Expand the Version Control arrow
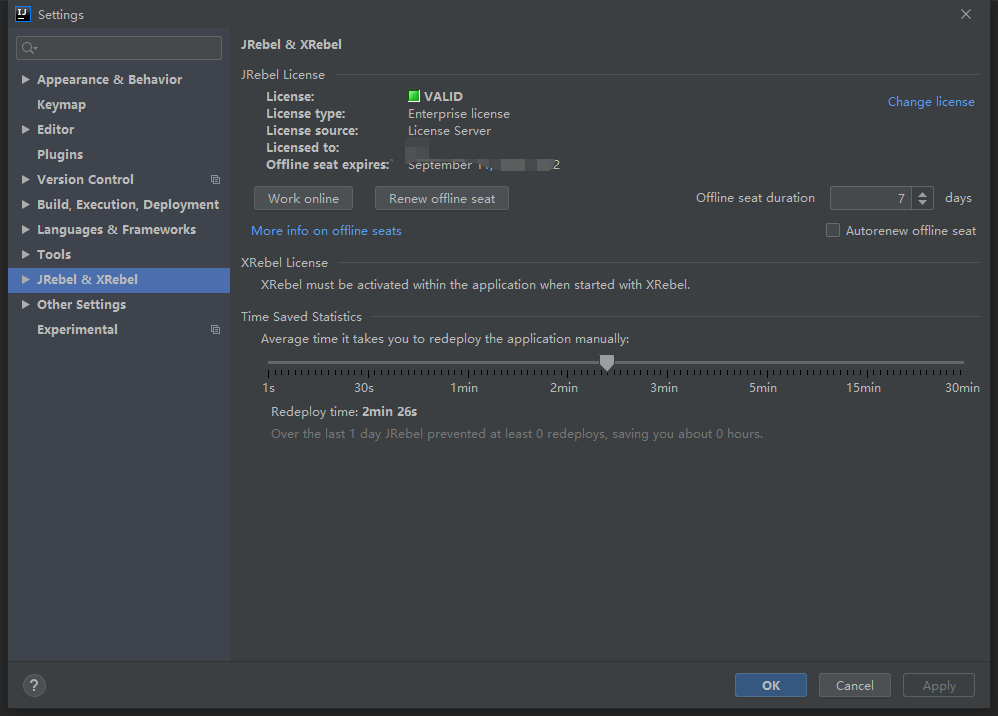Screen dimensions: 998x716 (25, 179)
